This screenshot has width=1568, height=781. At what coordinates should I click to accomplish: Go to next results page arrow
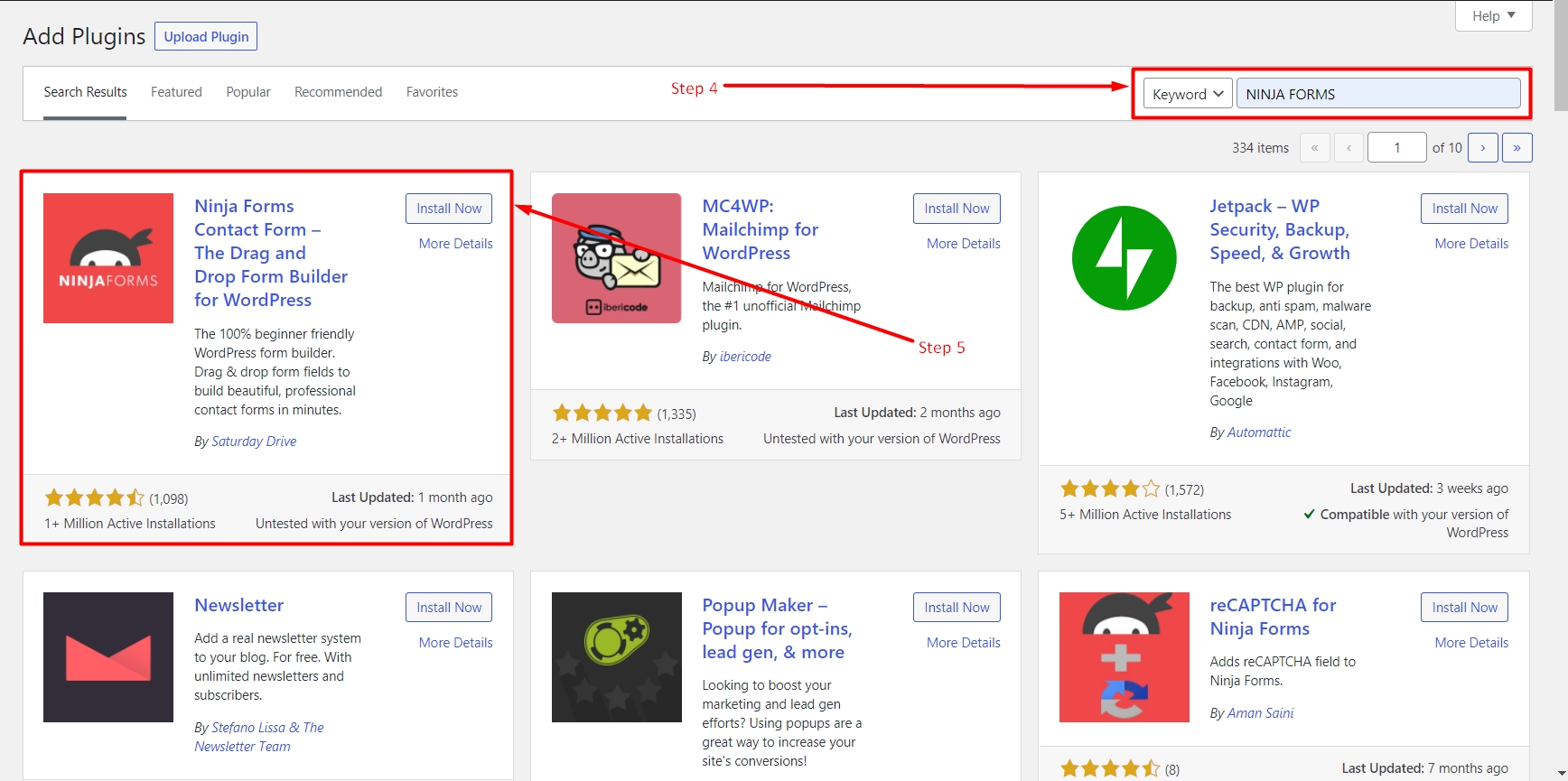1483,147
